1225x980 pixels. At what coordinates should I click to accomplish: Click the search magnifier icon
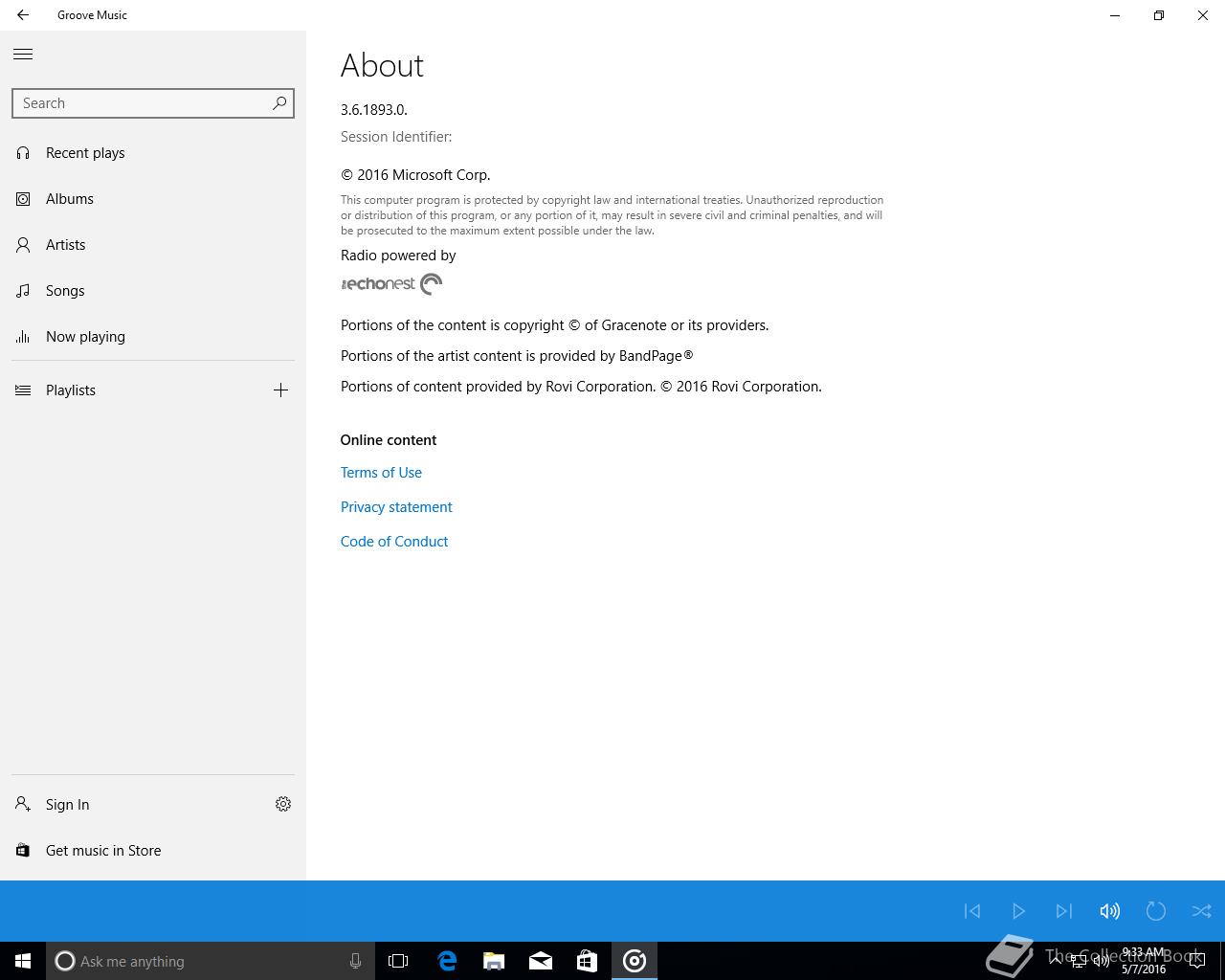(x=279, y=103)
